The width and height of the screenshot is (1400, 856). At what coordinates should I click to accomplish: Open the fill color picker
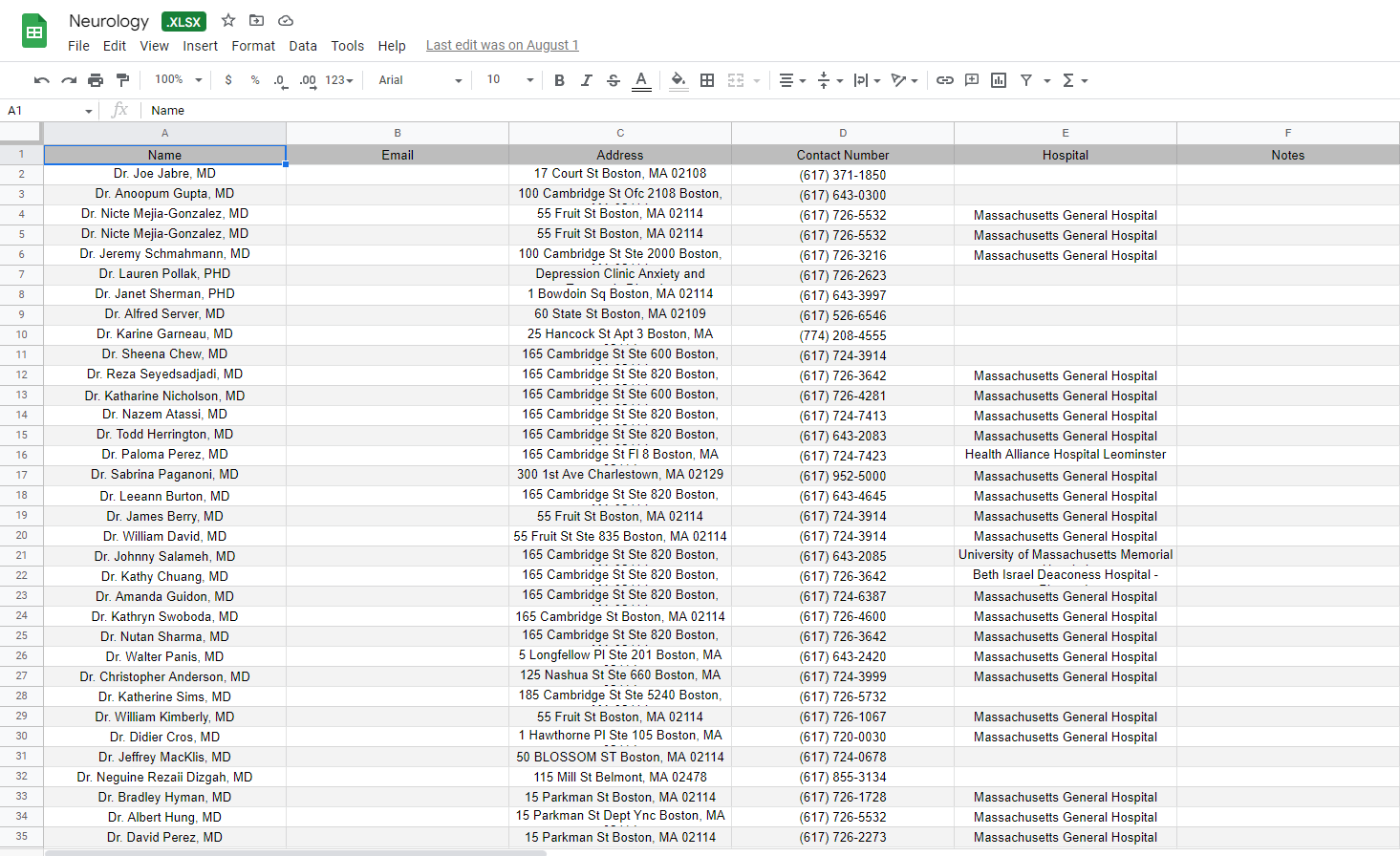coord(678,80)
